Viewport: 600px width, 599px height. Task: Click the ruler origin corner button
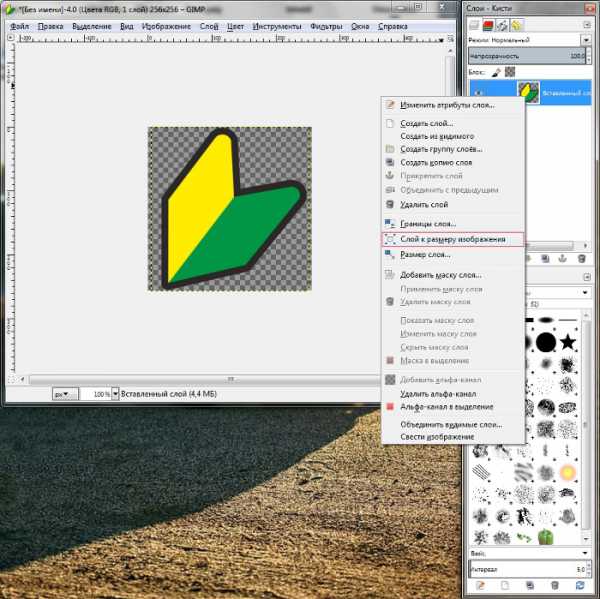pyautogui.click(x=11, y=38)
